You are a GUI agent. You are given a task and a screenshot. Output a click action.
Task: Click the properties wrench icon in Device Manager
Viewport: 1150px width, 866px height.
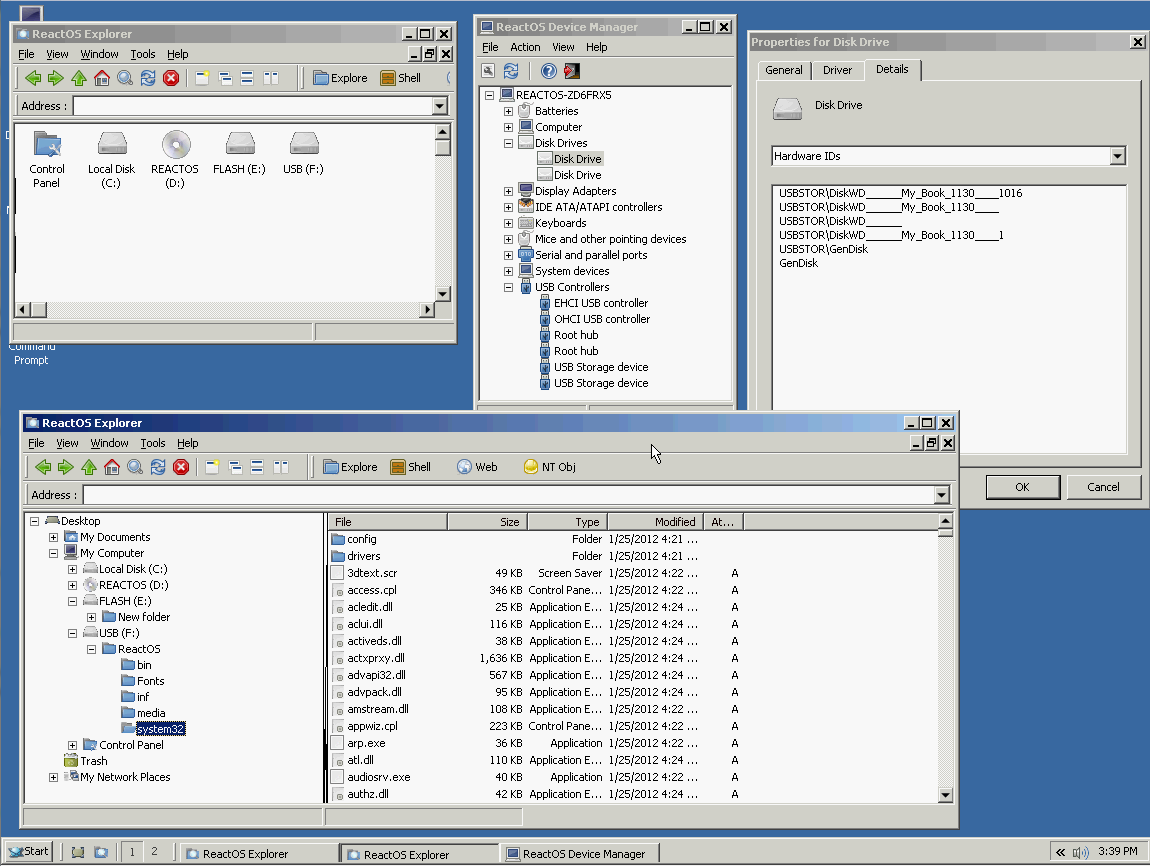pyautogui.click(x=487, y=71)
